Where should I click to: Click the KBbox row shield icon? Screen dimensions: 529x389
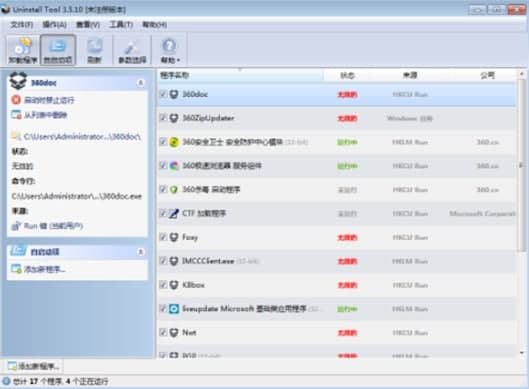coord(174,285)
